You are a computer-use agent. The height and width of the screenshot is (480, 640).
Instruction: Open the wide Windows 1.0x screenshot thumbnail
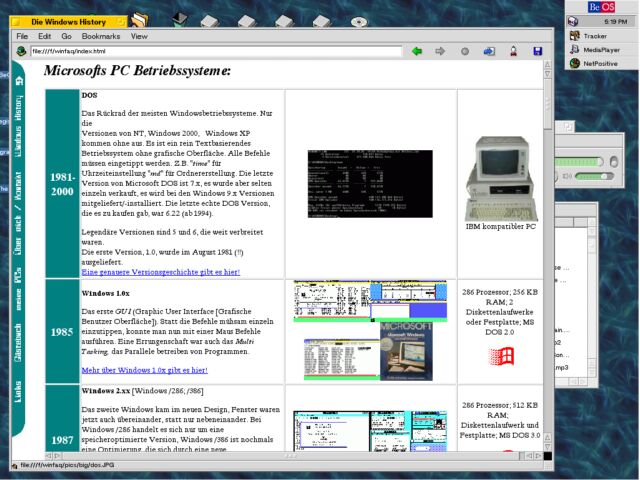(x=370, y=301)
